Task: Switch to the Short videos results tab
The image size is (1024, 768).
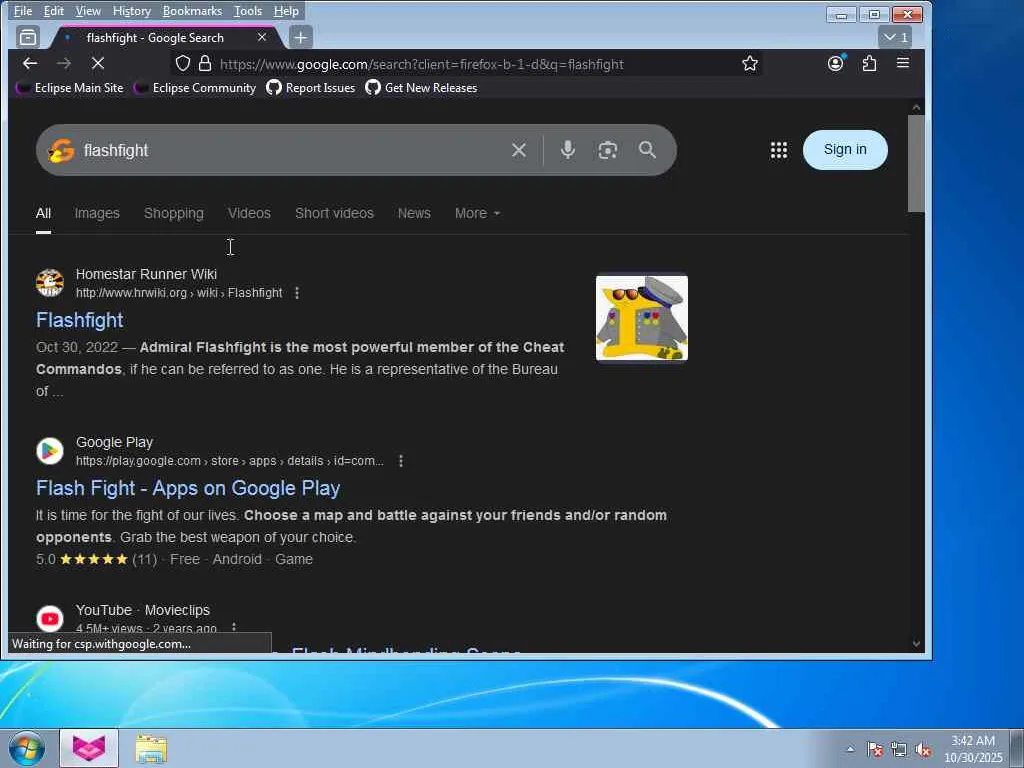Action: click(334, 214)
